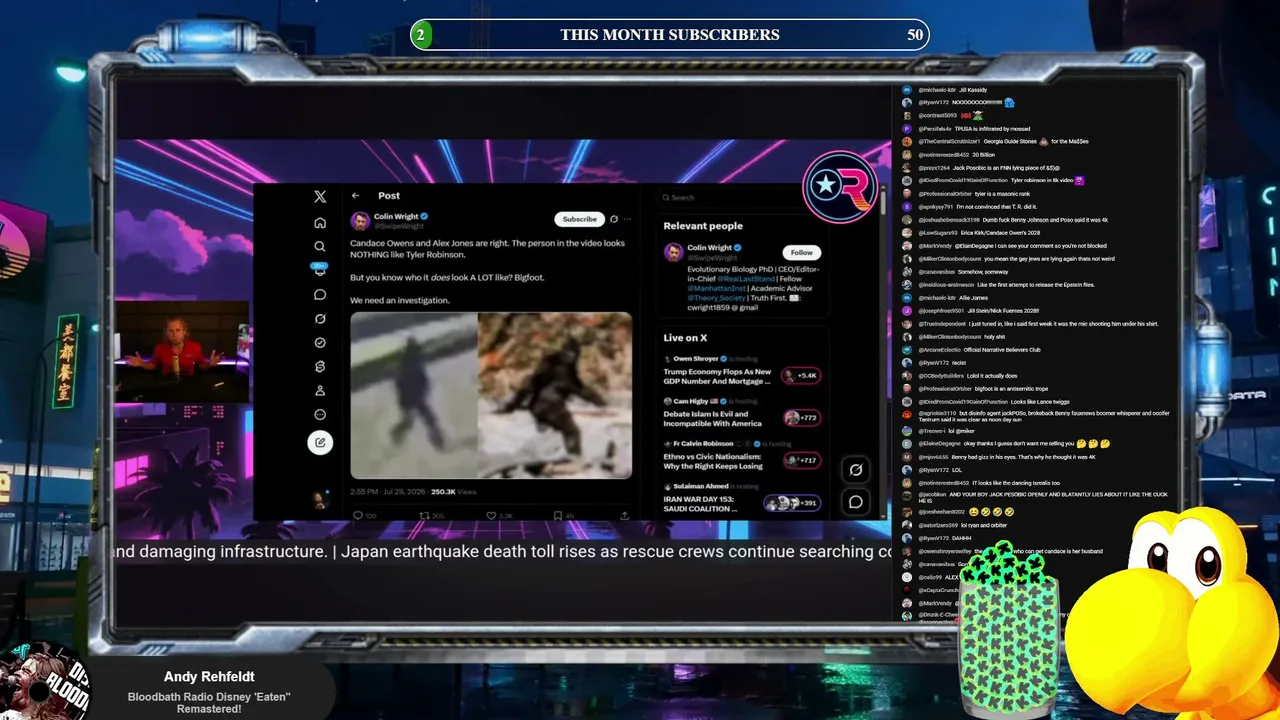The width and height of the screenshot is (1280, 720).
Task: Open the post's three-dot more menu
Action: pyautogui.click(x=628, y=218)
